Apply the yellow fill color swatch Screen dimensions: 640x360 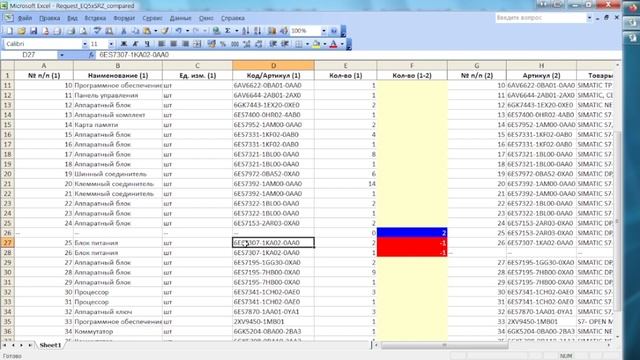pos(316,44)
